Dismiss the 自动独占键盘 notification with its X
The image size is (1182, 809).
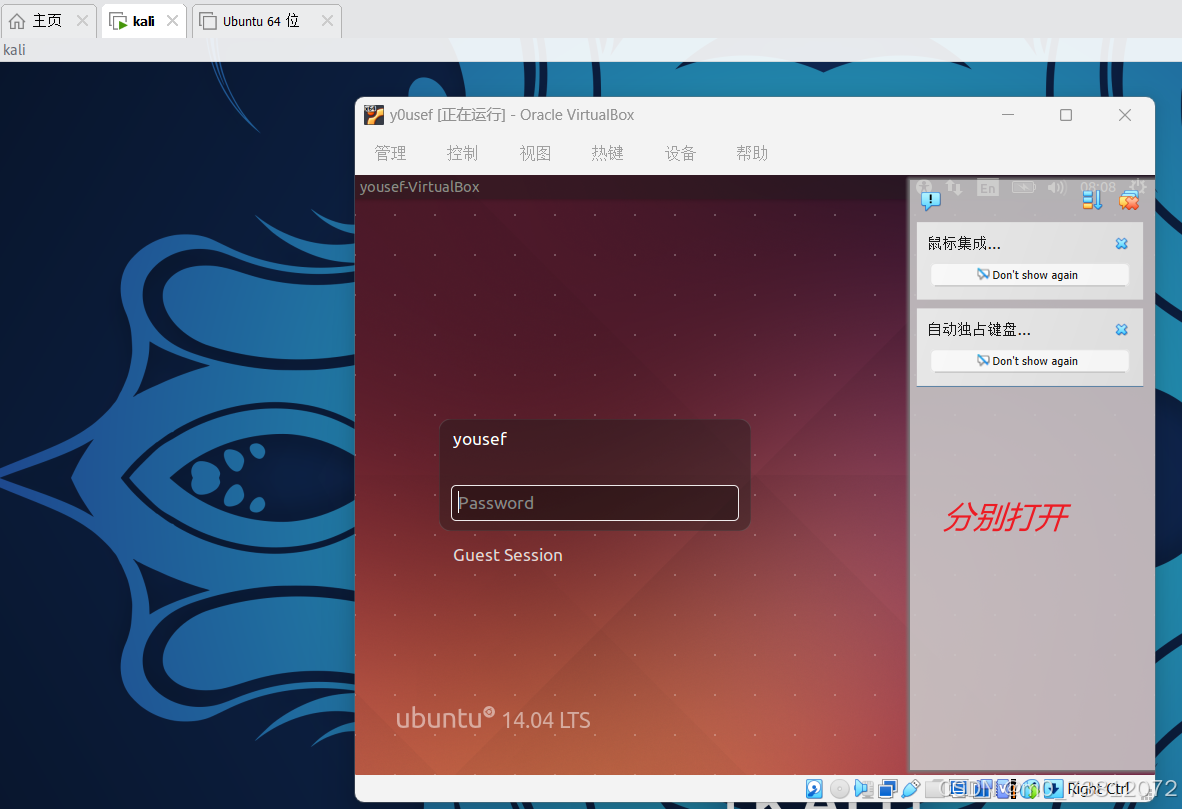point(1122,329)
